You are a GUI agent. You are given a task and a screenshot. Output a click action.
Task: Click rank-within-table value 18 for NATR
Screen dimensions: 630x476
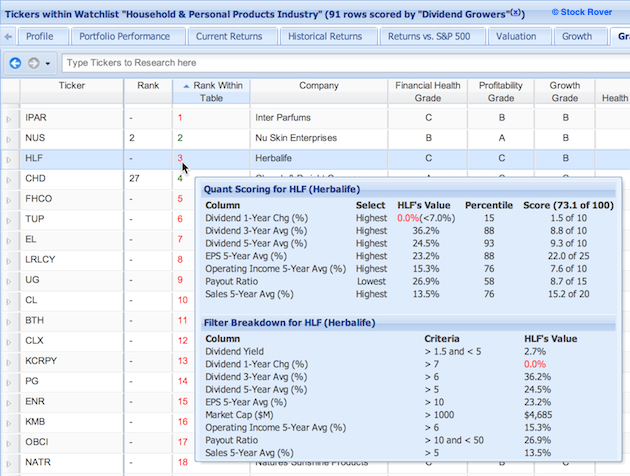(183, 462)
